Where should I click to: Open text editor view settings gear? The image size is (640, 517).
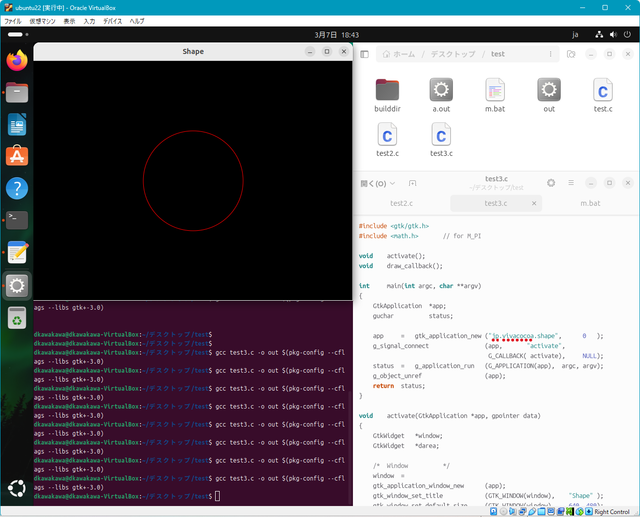coord(550,184)
